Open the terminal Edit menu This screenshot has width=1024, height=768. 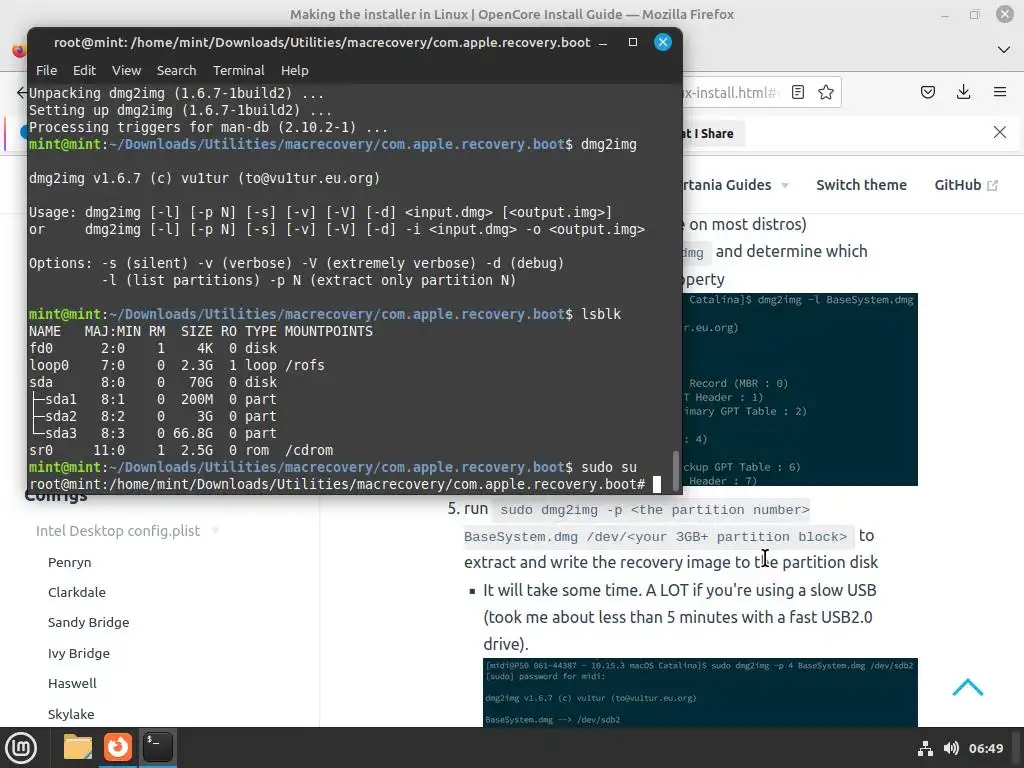(84, 71)
